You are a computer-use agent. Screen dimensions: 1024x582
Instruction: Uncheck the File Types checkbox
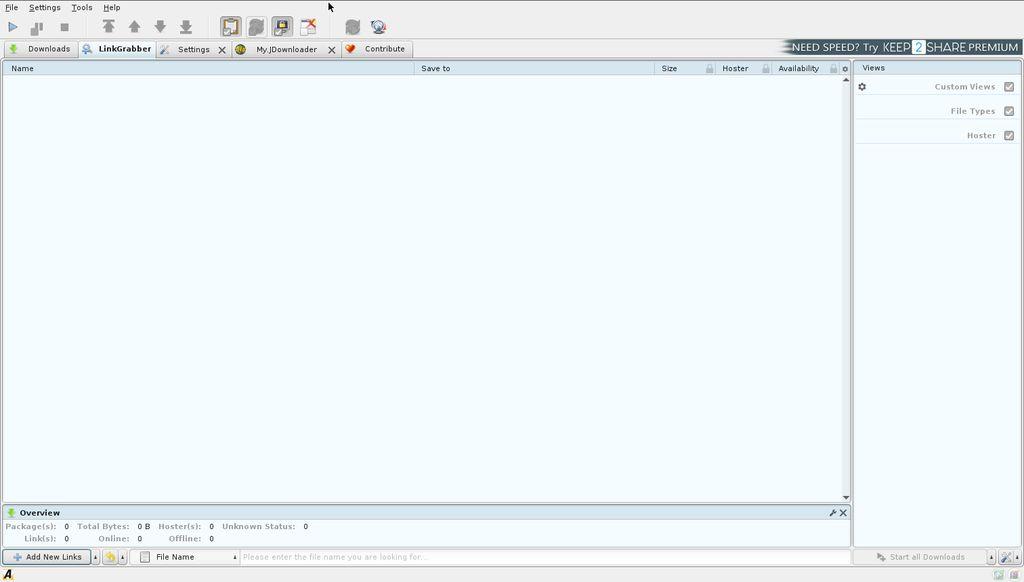click(x=1008, y=111)
